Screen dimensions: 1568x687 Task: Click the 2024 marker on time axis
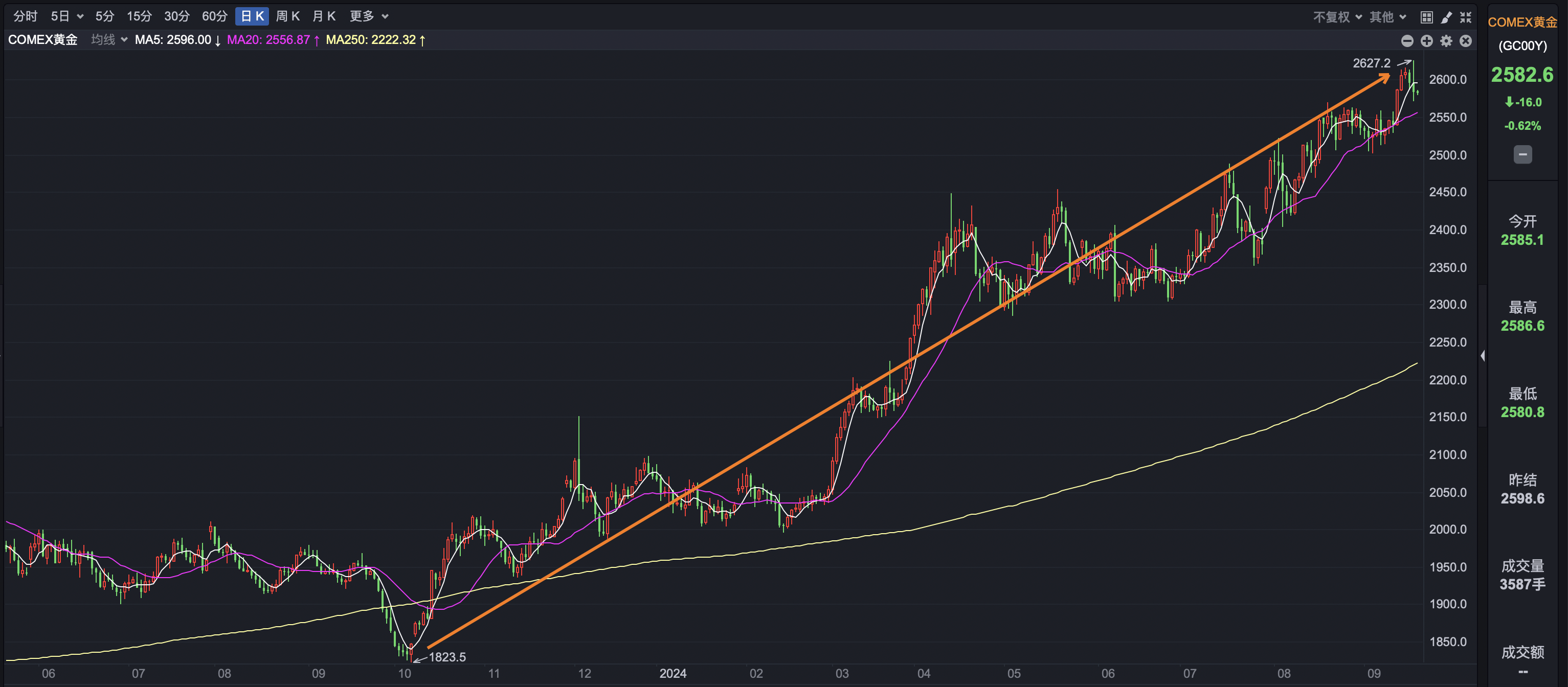pyautogui.click(x=673, y=674)
